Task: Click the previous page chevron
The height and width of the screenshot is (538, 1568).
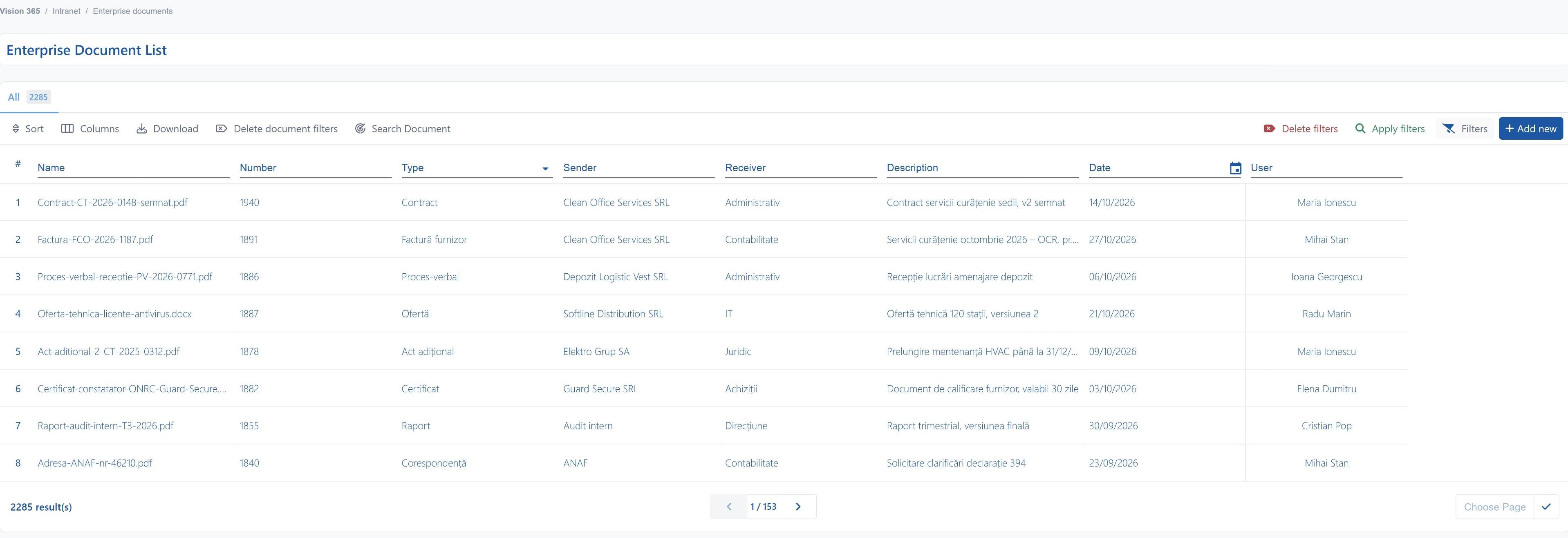Action: point(728,507)
